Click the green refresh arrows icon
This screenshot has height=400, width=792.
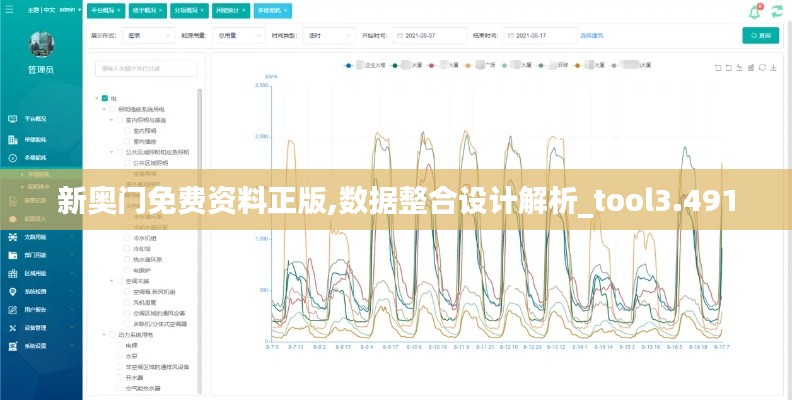pos(776,11)
